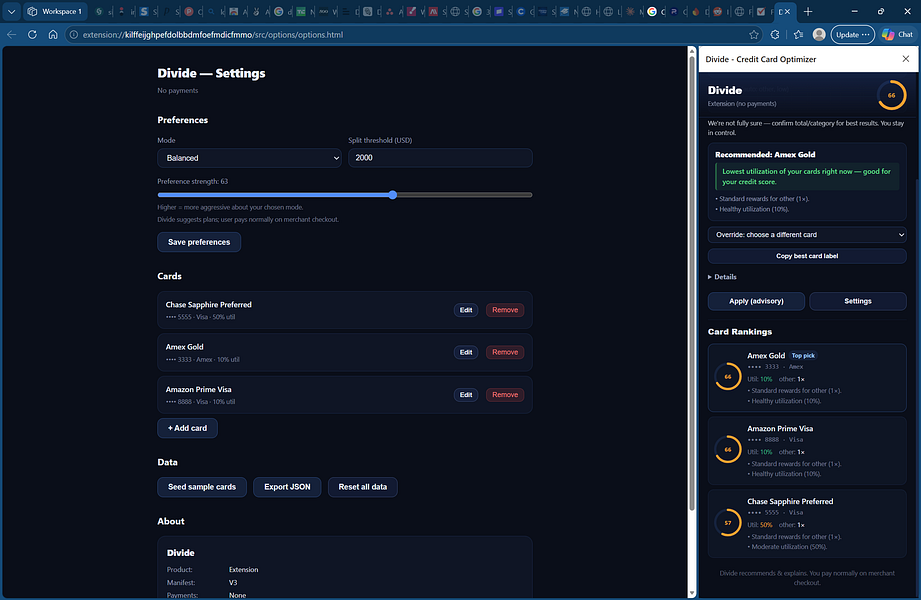The width and height of the screenshot is (921, 600).
Task: Click the address bar URL
Action: tap(213, 35)
